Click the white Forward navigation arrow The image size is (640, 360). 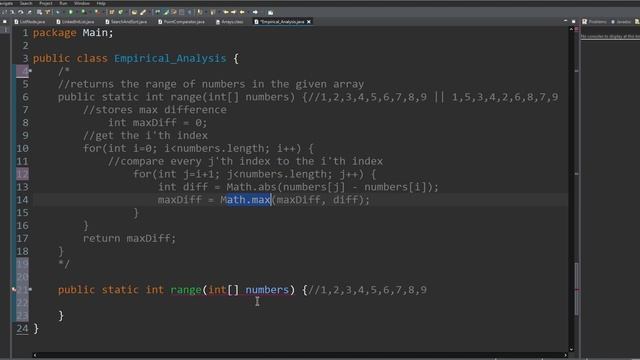click(x=255, y=12)
